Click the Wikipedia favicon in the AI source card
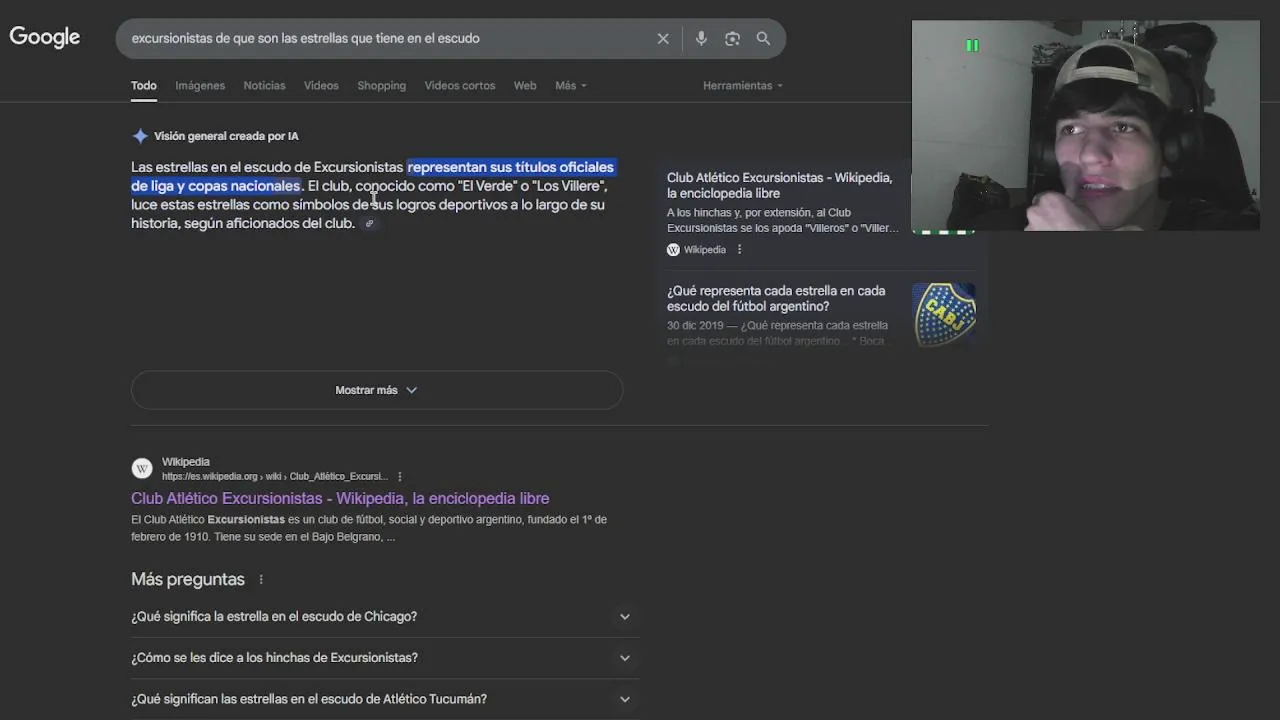The width and height of the screenshot is (1280, 720). tap(673, 250)
